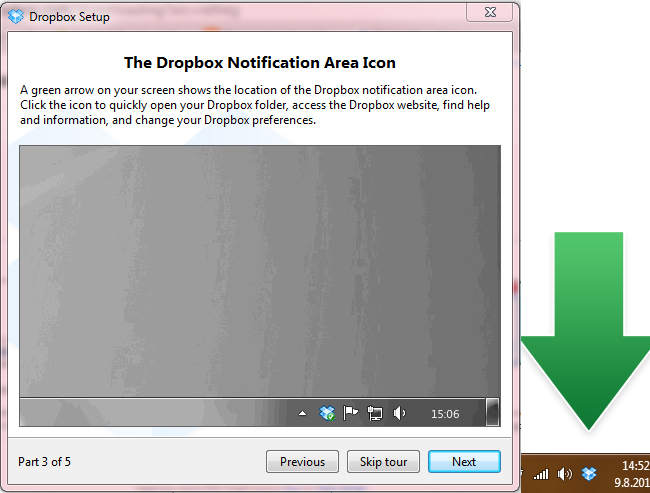Click the "Dropbox Notification Area Icon" heading
650x493 pixels.
pos(259,62)
